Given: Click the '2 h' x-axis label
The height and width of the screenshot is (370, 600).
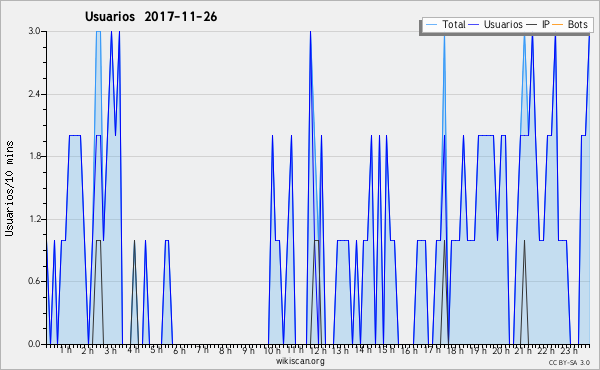Looking at the screenshot, I should [88, 351].
